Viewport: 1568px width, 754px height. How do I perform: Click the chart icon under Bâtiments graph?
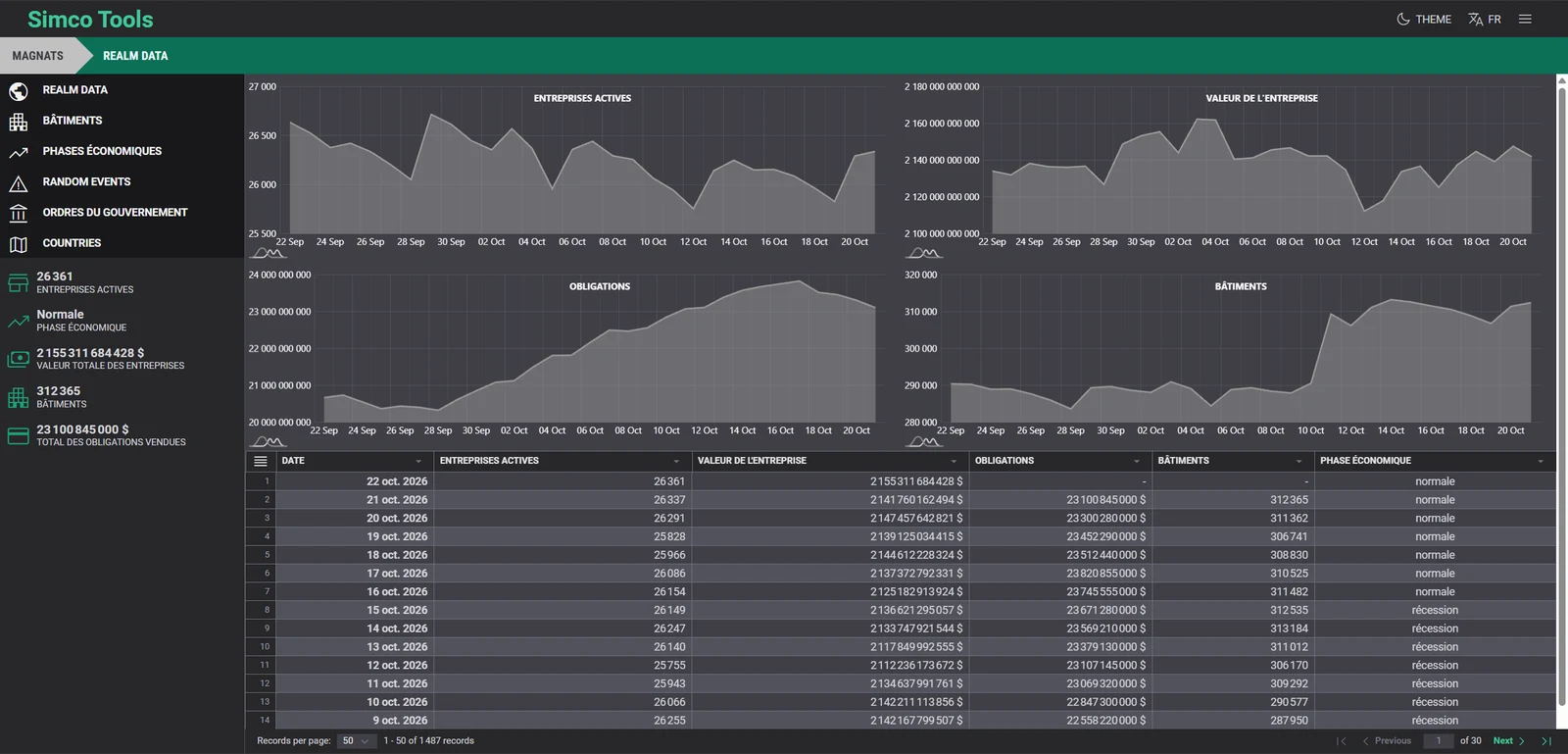point(923,441)
